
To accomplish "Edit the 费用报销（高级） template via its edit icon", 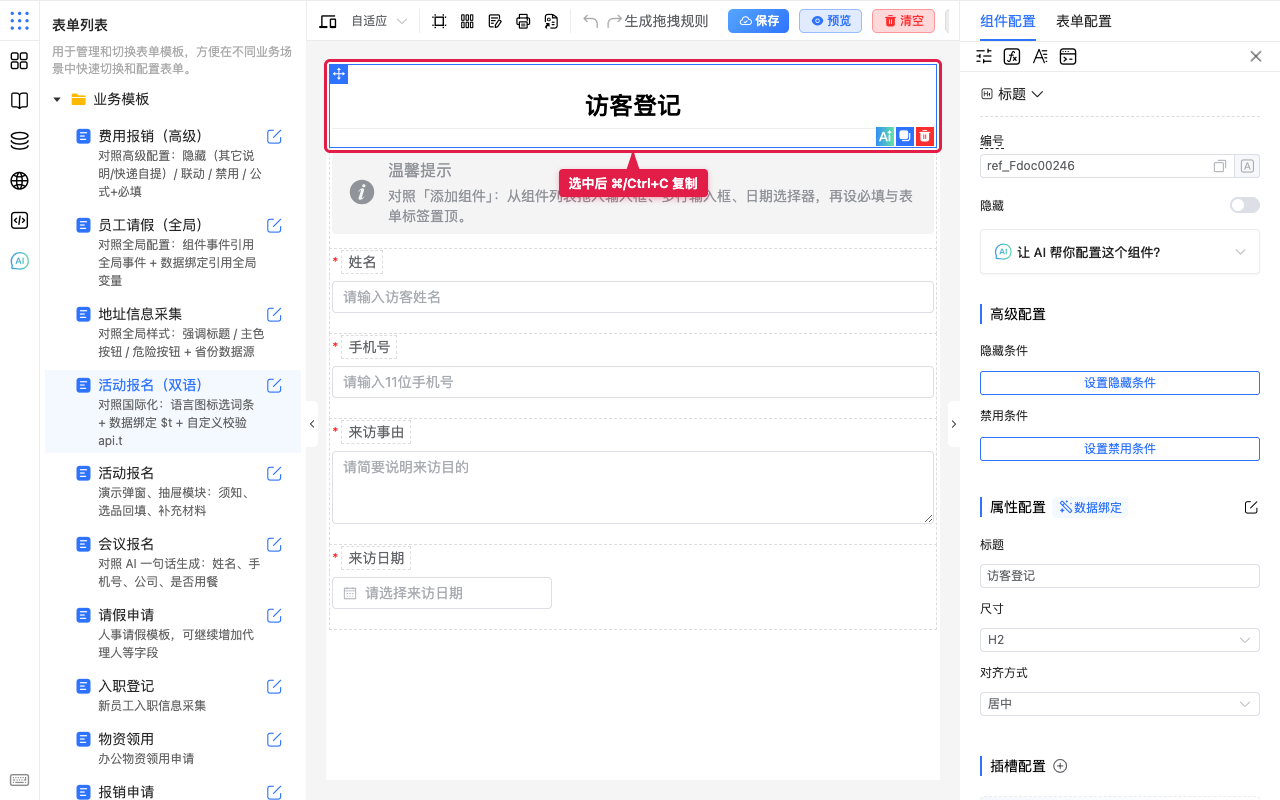I will tap(274, 137).
